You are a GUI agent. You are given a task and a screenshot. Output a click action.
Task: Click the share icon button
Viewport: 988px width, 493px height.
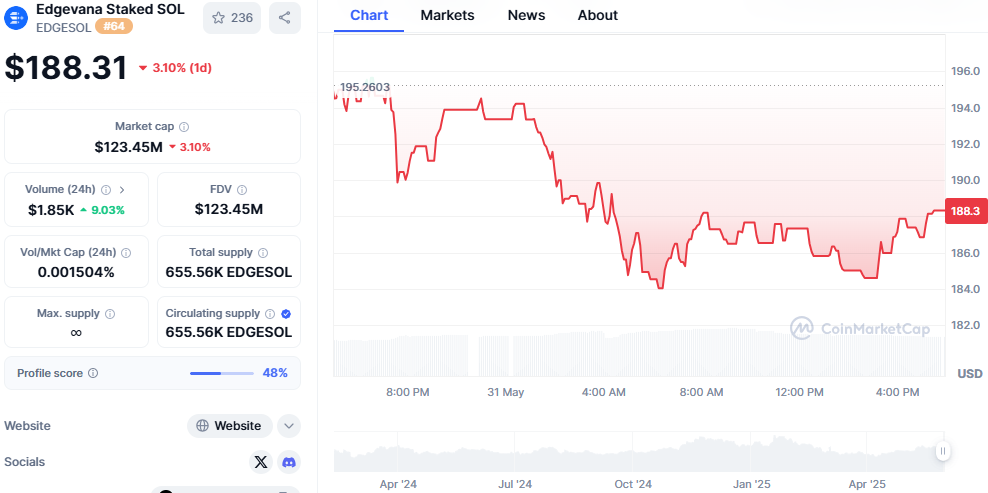[x=285, y=17]
